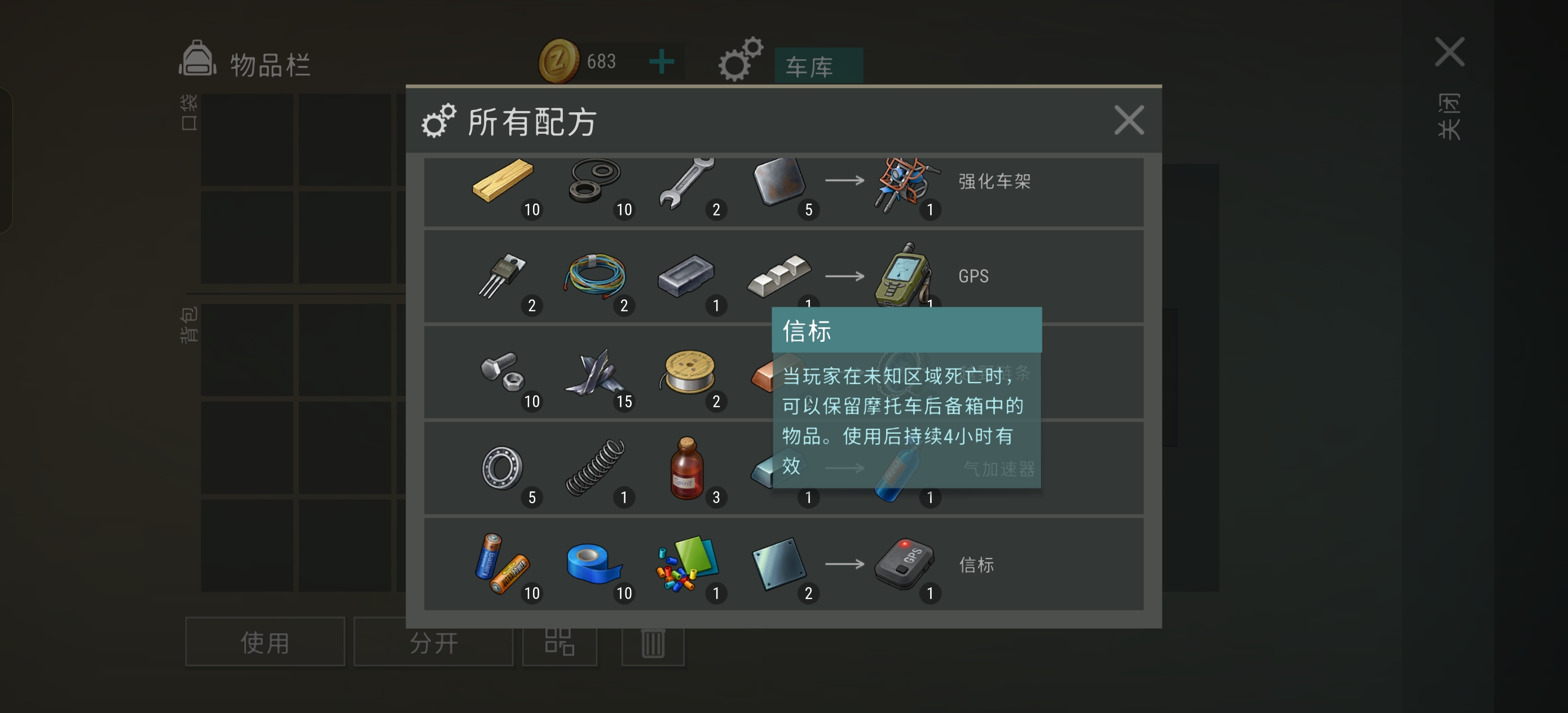This screenshot has height=713, width=1568.
Task: Tap the beacon result icon
Action: 904,564
